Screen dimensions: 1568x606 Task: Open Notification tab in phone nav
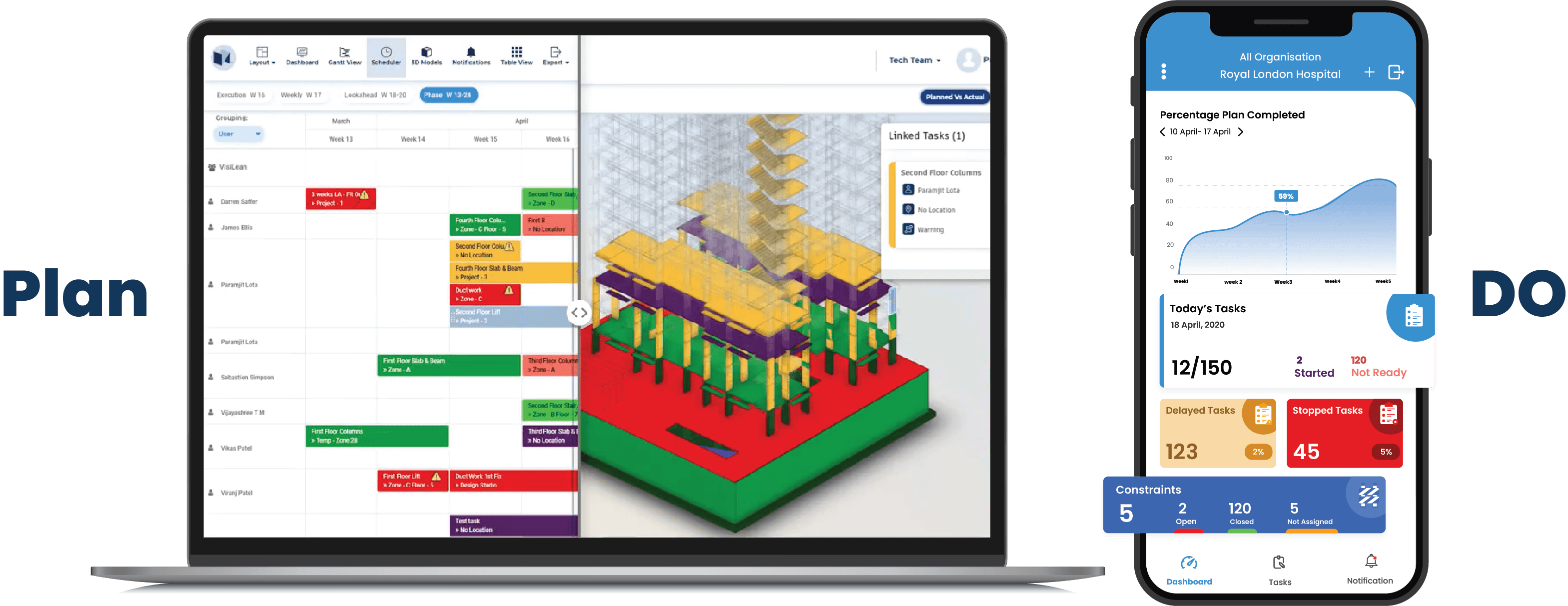point(1370,570)
